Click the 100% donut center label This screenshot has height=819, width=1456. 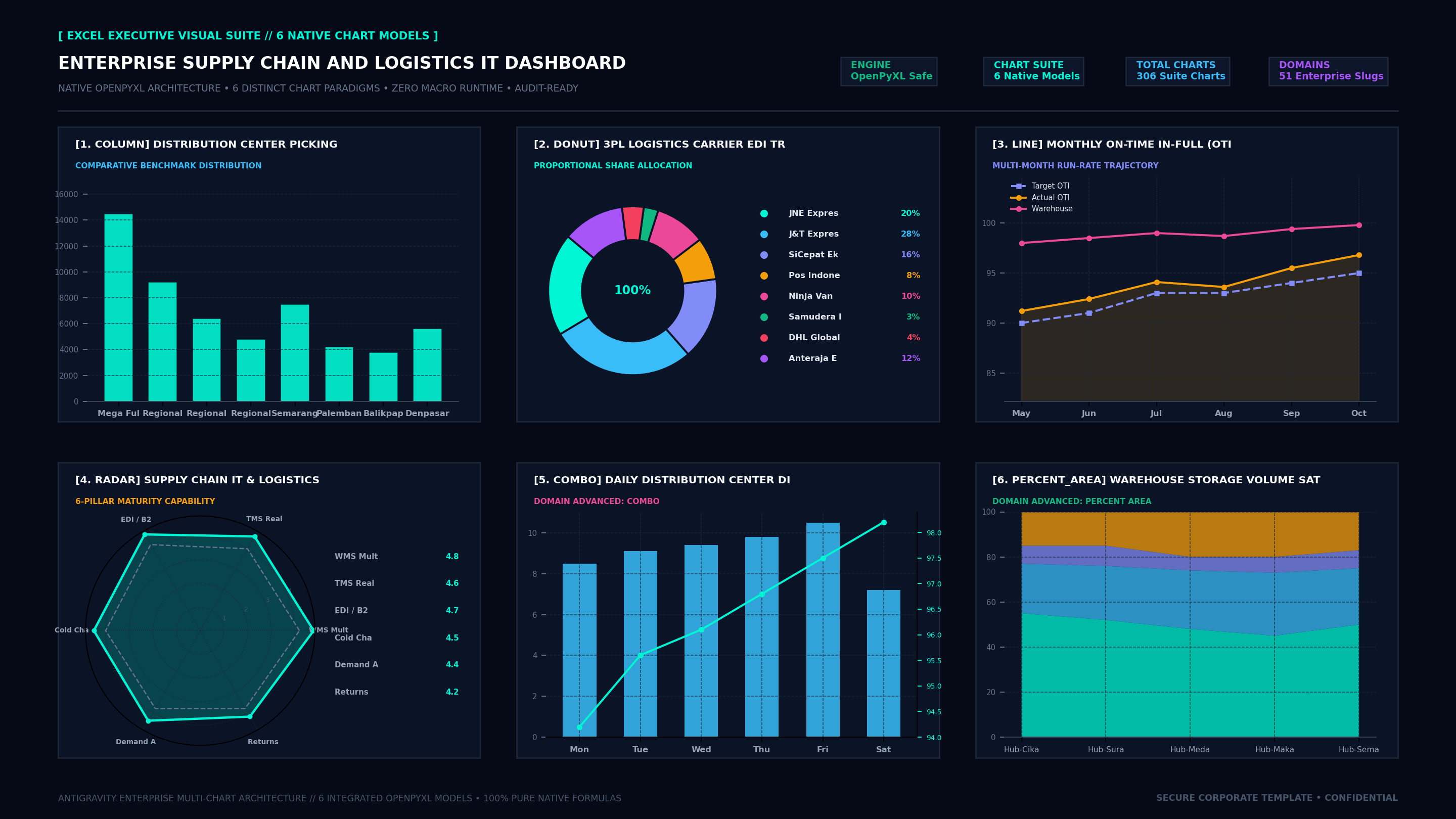pos(632,291)
